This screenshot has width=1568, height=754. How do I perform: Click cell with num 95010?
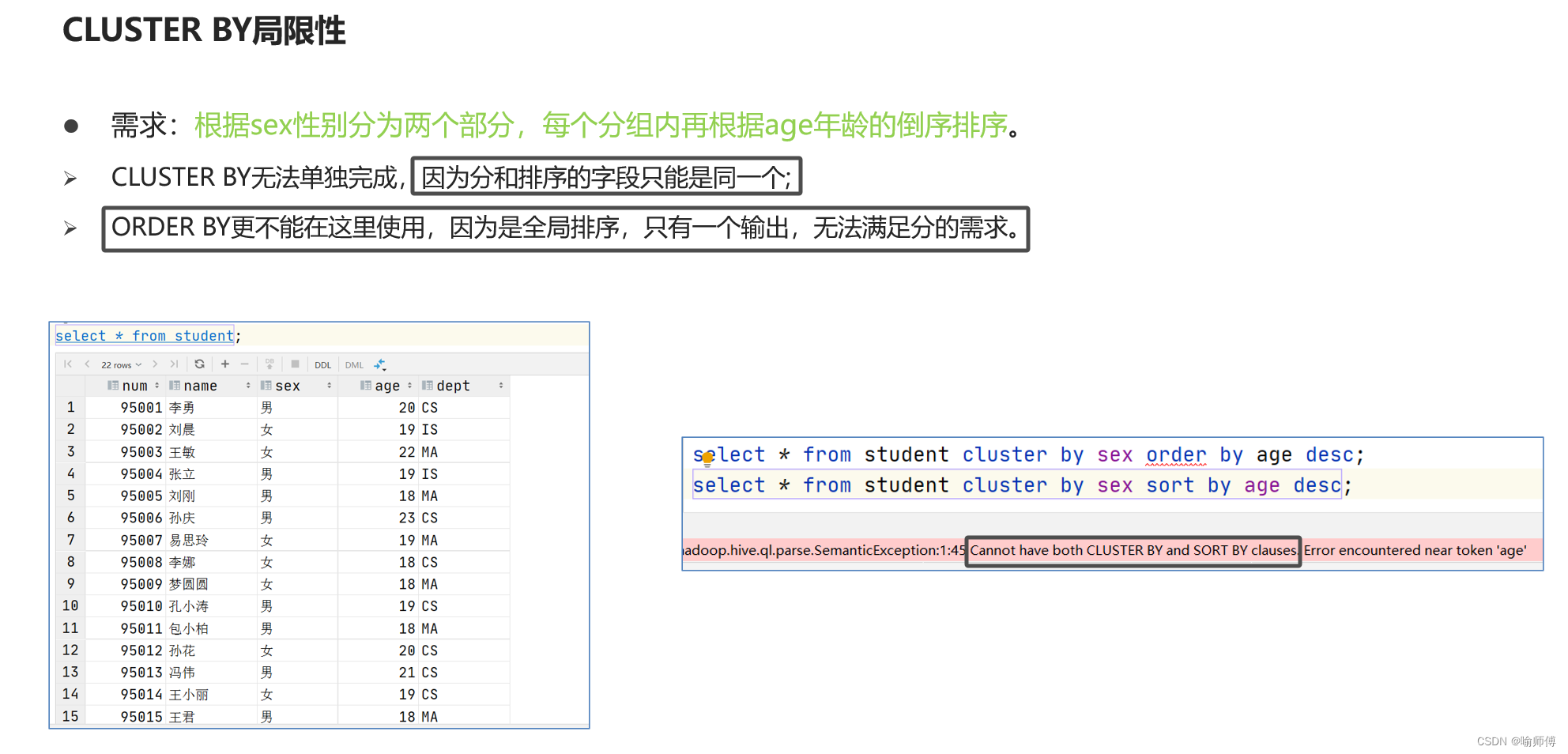click(126, 606)
